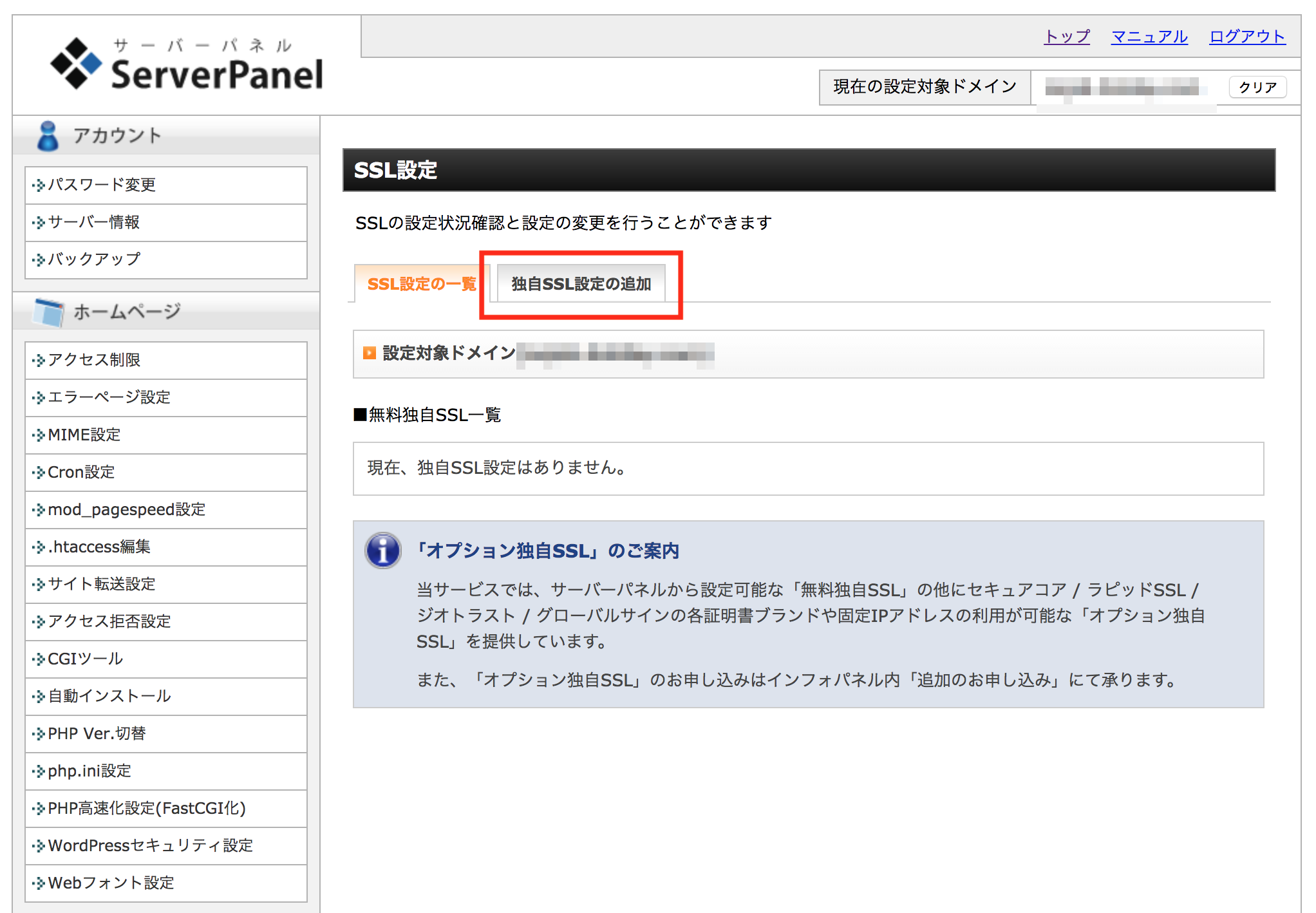The image size is (1316, 913).
Task: Click the orange arrow icon beside 設定対象ドメイン
Action: [x=369, y=353]
